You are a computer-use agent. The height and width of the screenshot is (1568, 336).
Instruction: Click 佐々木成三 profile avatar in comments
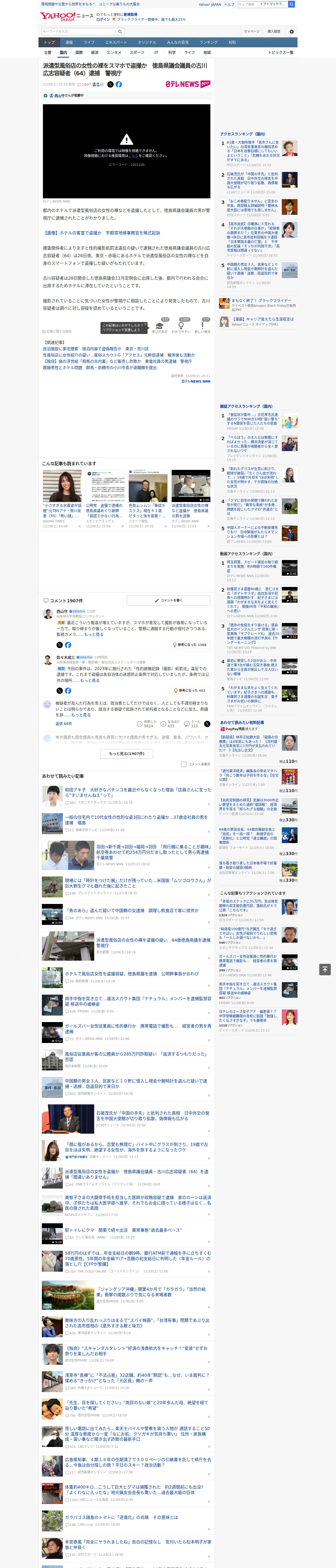click(48, 660)
